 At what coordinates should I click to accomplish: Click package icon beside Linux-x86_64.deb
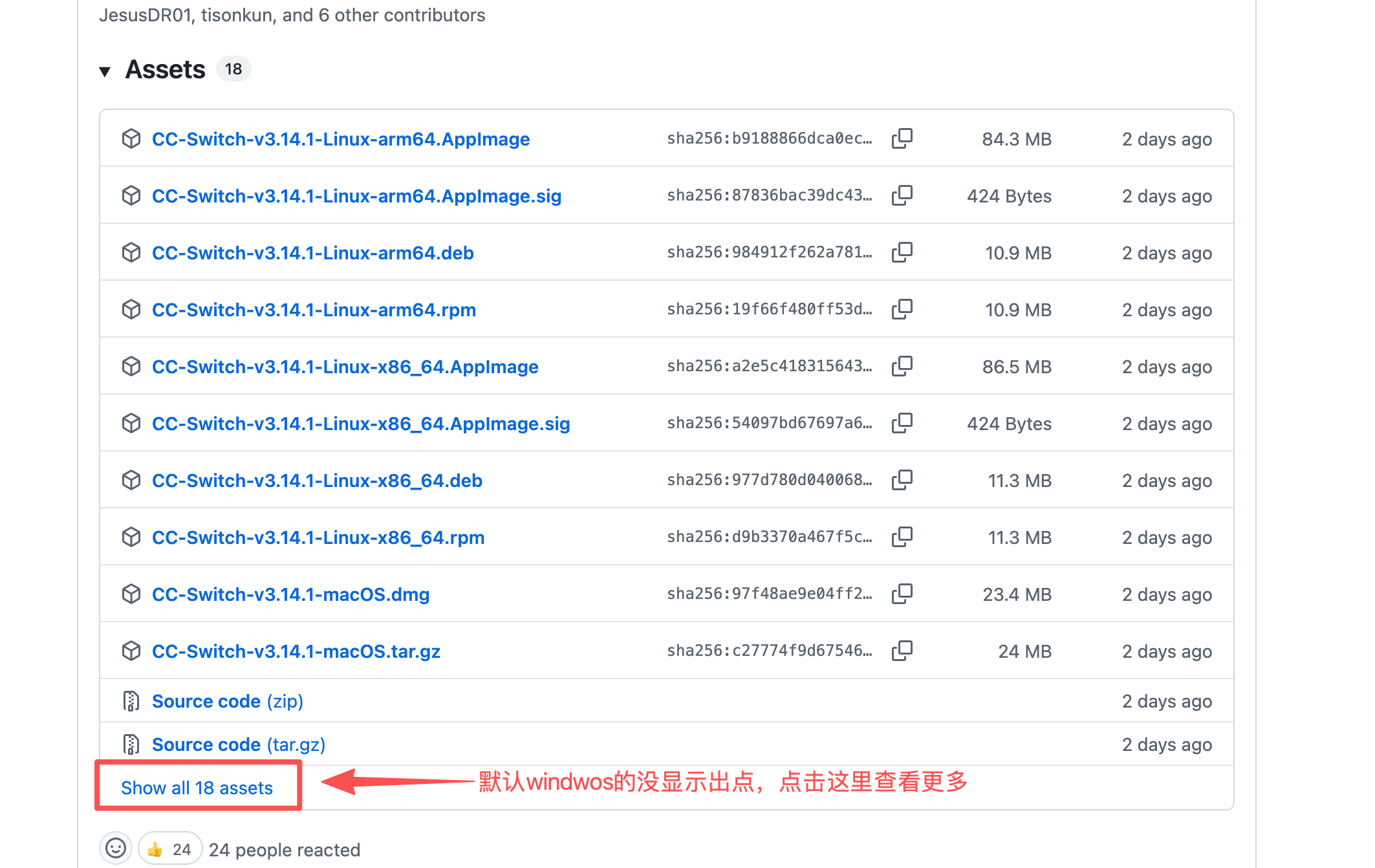click(131, 480)
